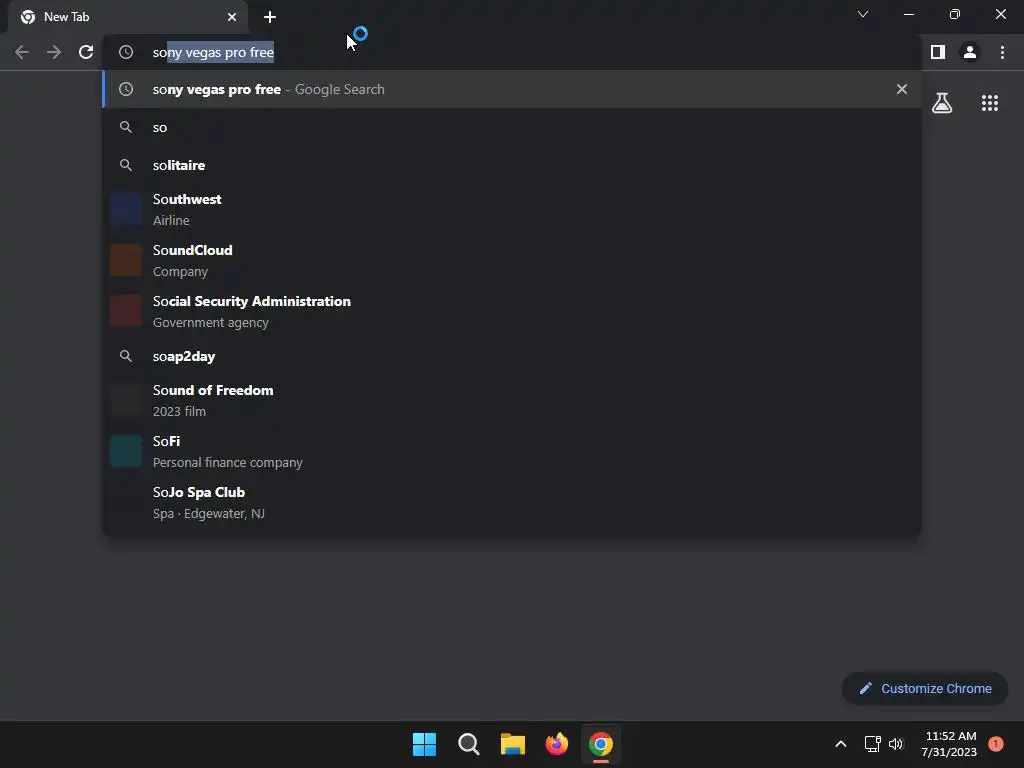Click the SoundCloud thumbnail image
Viewport: 1024px width, 768px height.
point(126,261)
